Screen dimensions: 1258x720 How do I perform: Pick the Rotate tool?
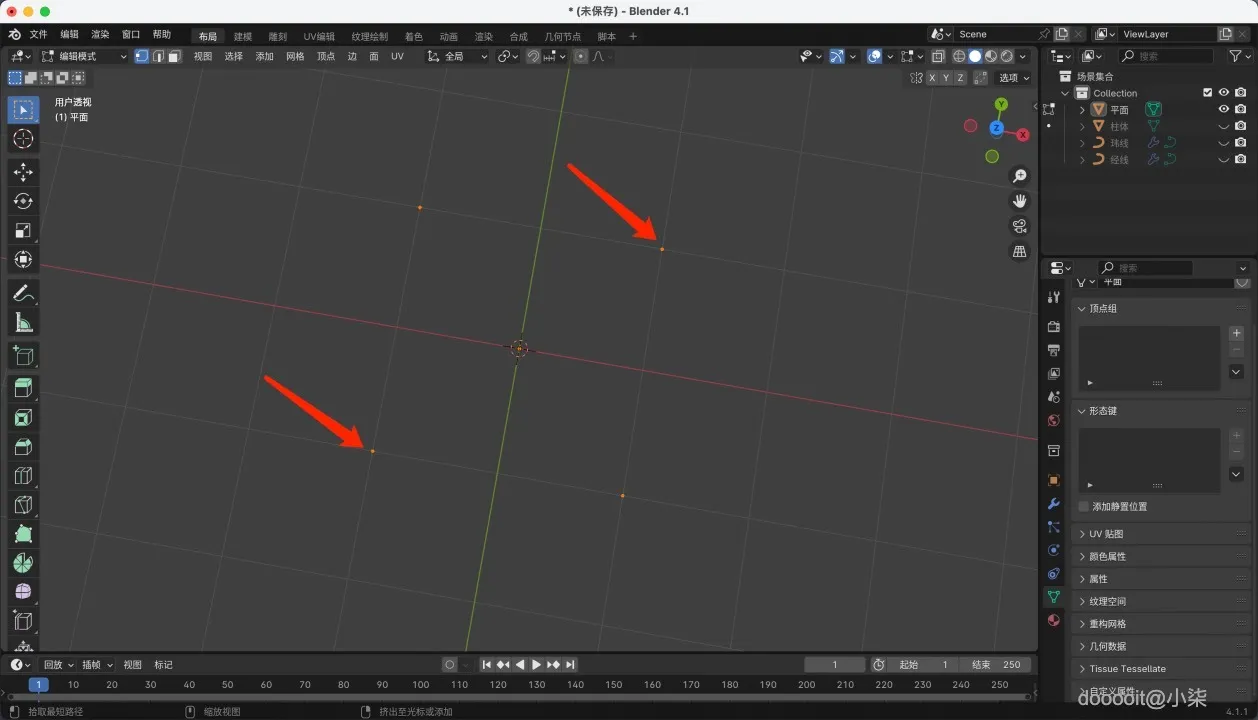coord(23,201)
